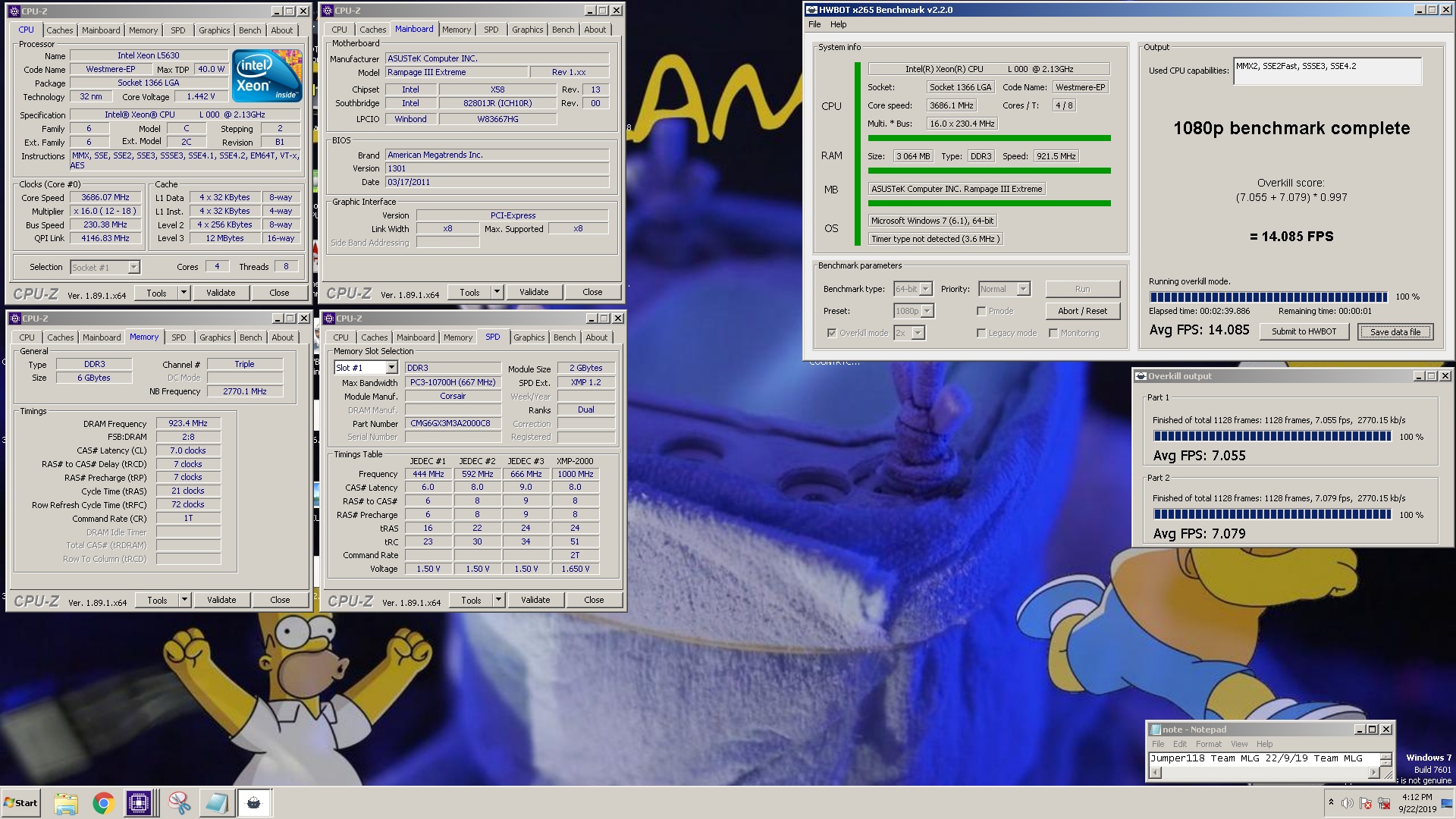The image size is (1456, 819).
Task: Click the Overkill output window title icon
Action: (x=1141, y=376)
